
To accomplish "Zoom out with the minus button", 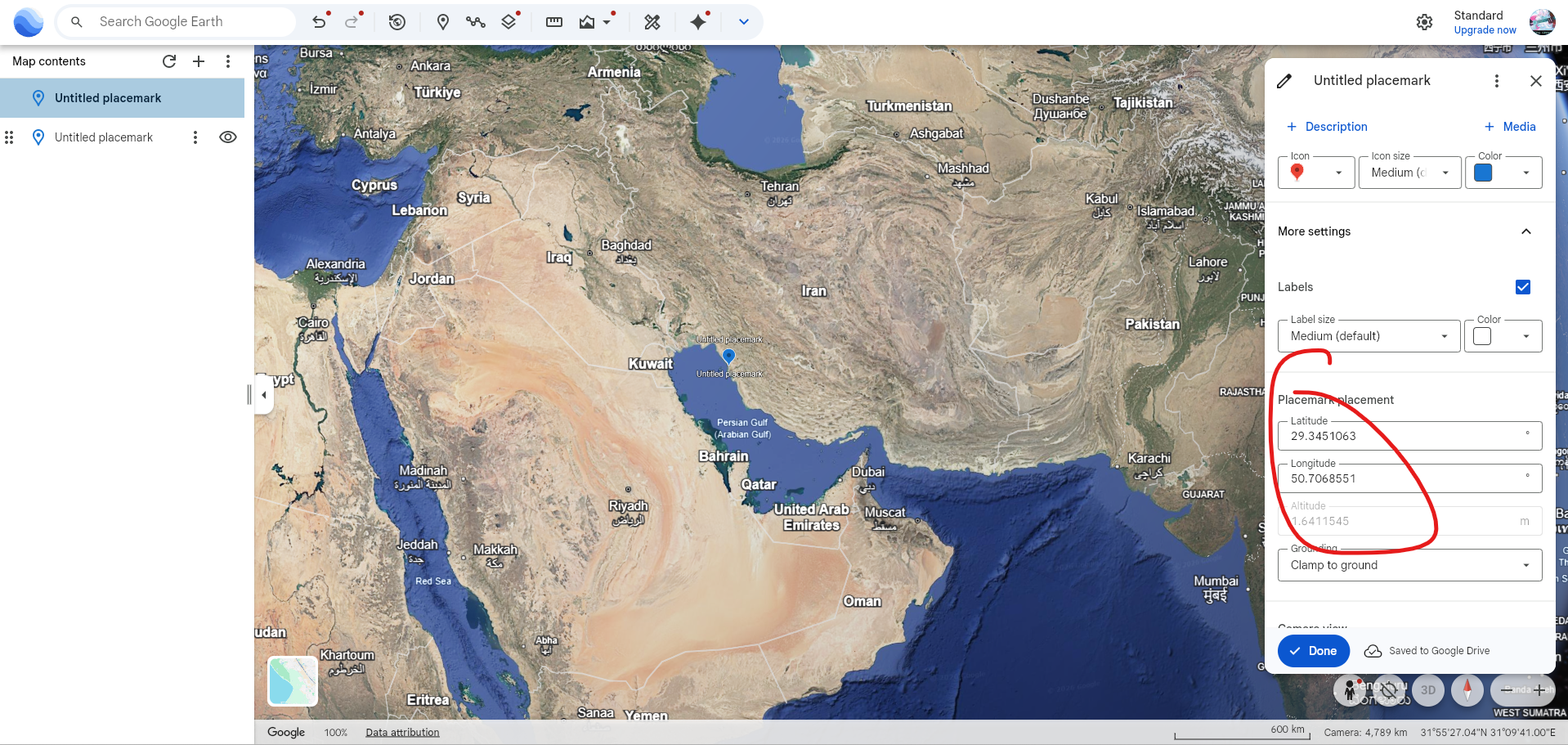I will 1507,691.
